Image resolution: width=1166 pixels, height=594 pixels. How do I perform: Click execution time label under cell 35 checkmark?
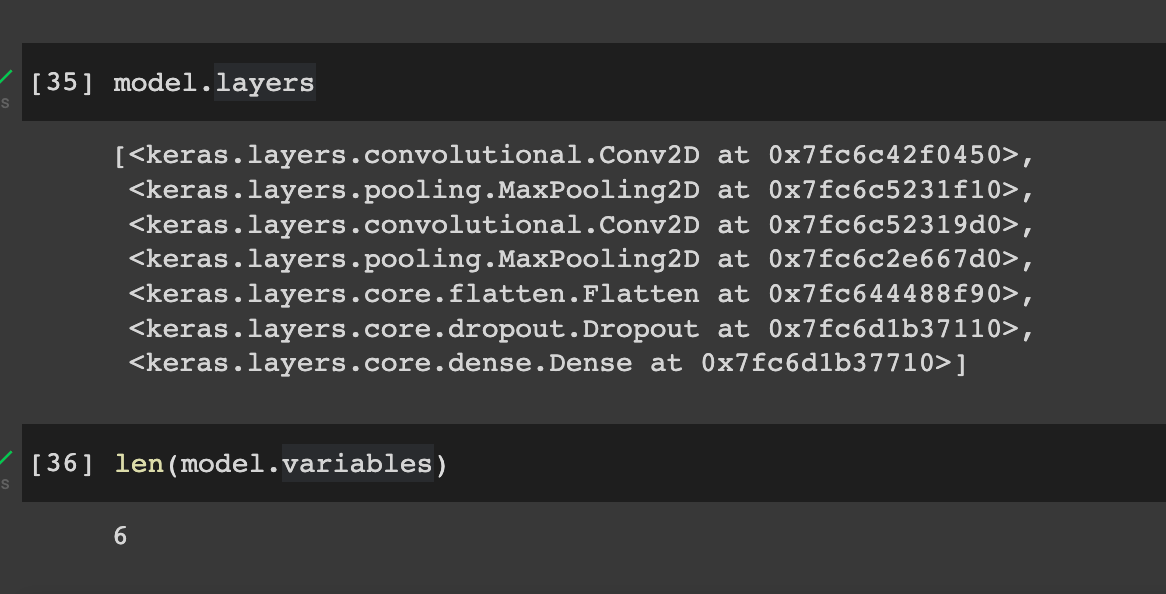coord(4,103)
